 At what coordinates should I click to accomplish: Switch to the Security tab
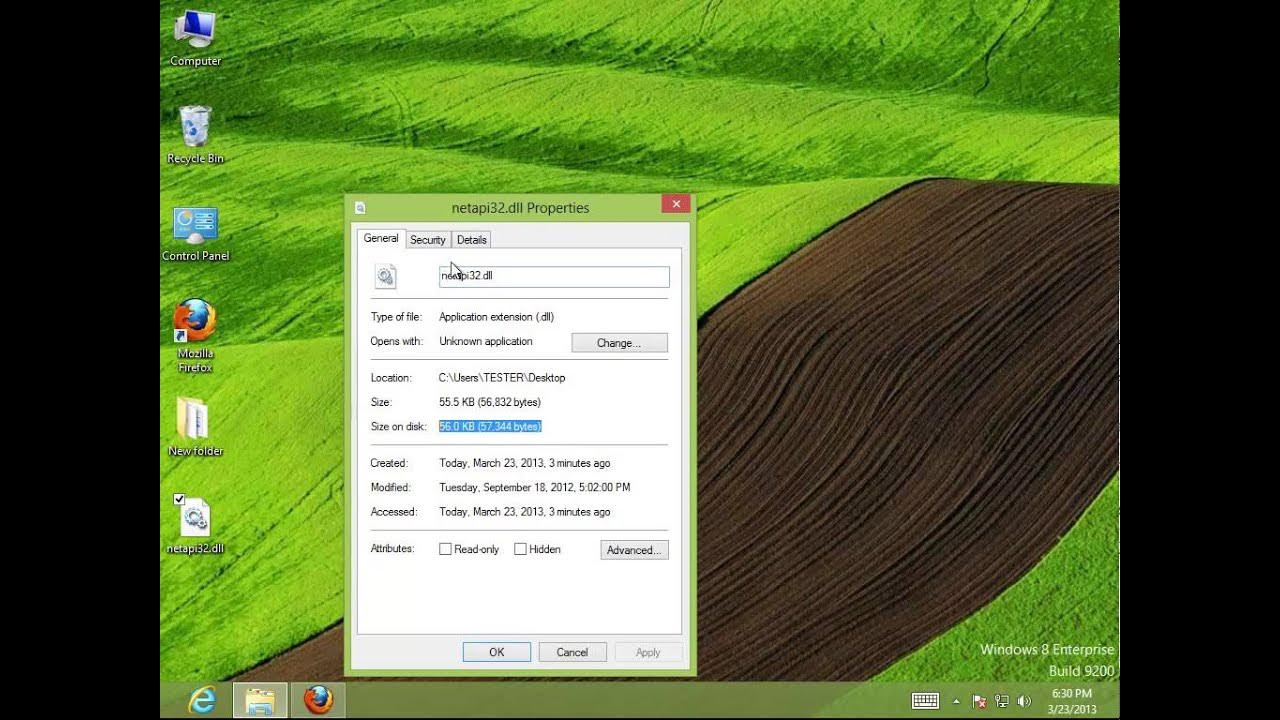point(428,240)
